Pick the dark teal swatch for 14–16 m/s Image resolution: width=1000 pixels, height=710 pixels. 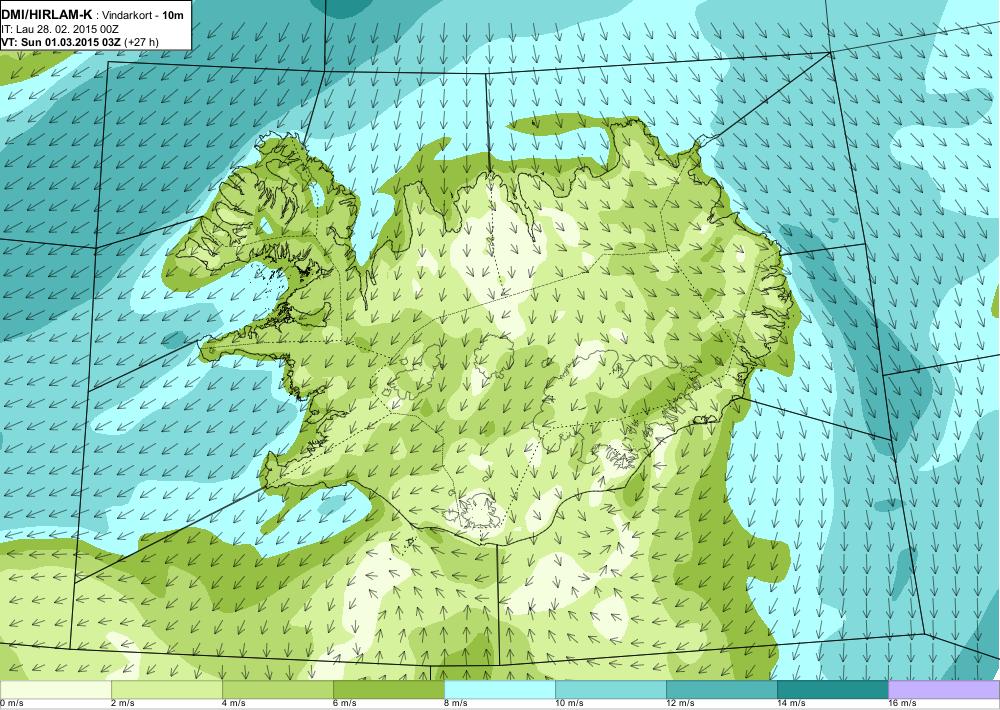tap(832, 690)
